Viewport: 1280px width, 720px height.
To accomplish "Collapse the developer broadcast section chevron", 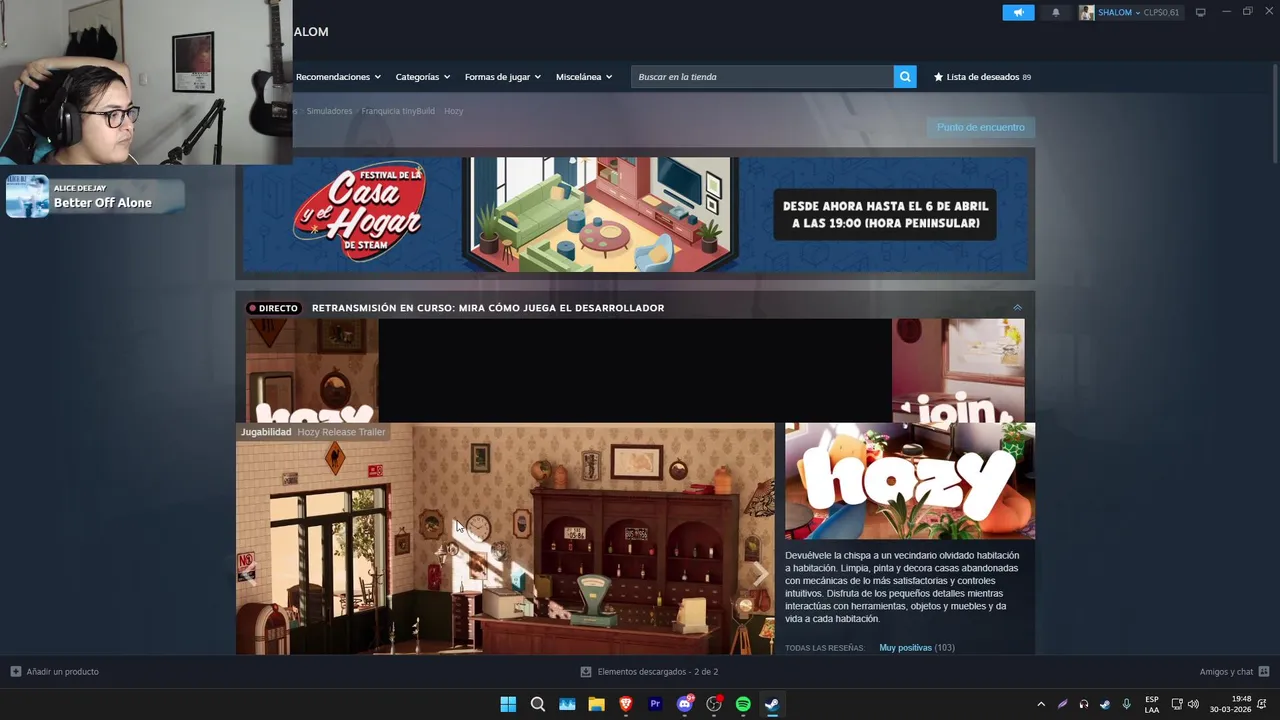I will point(1017,308).
